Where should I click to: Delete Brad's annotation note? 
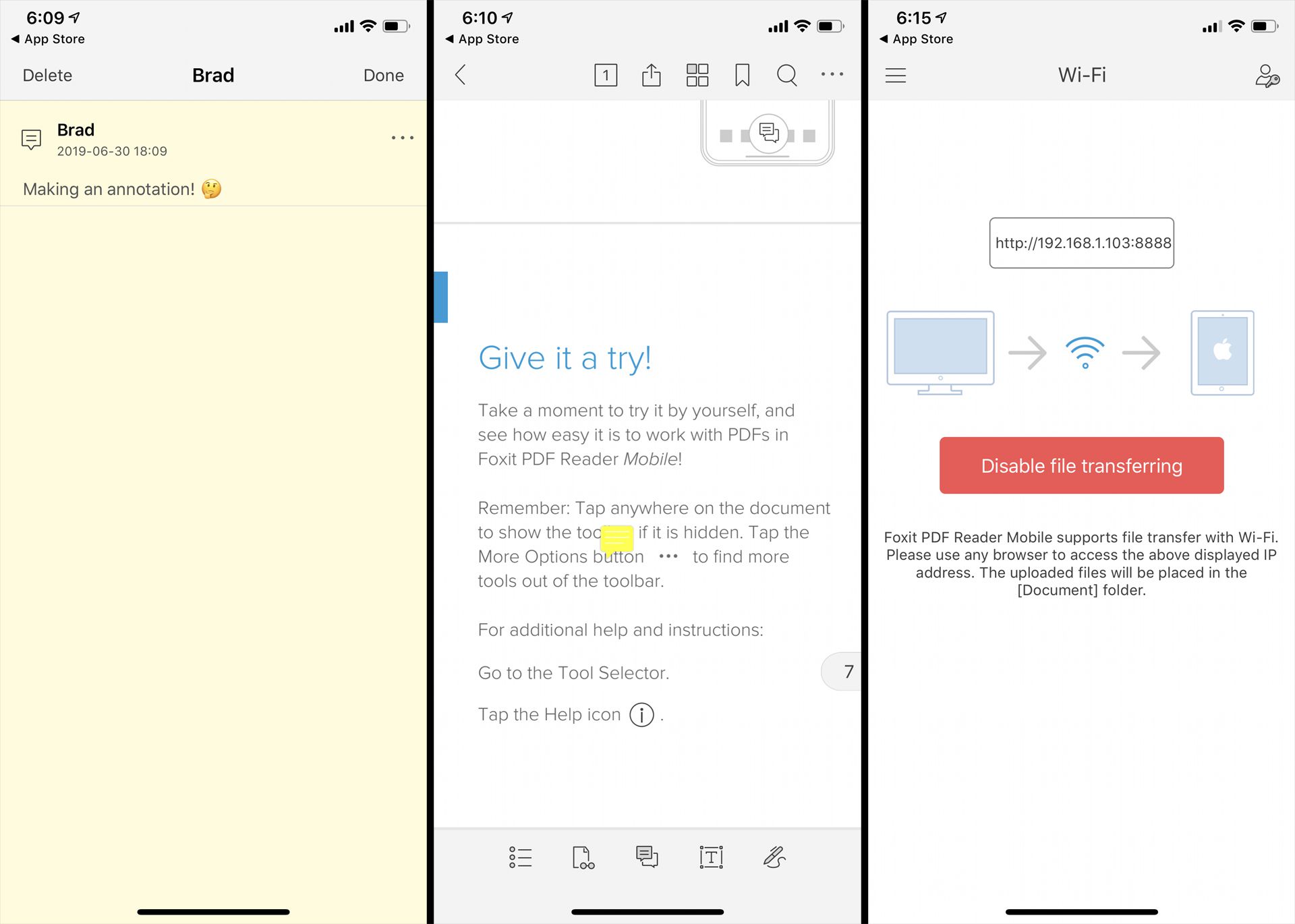click(x=47, y=73)
